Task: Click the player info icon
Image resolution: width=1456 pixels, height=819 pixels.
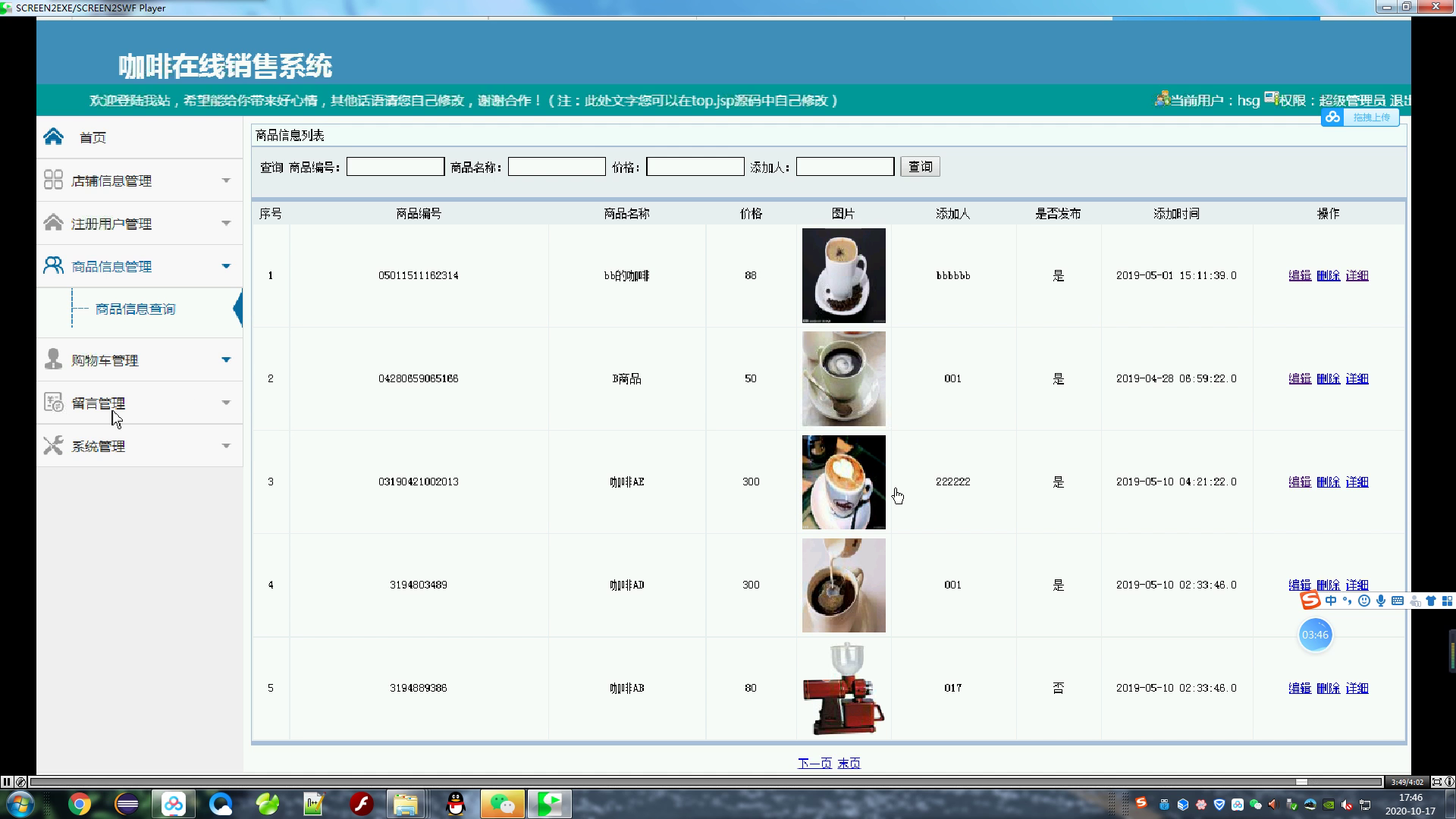Action: pos(1449,782)
